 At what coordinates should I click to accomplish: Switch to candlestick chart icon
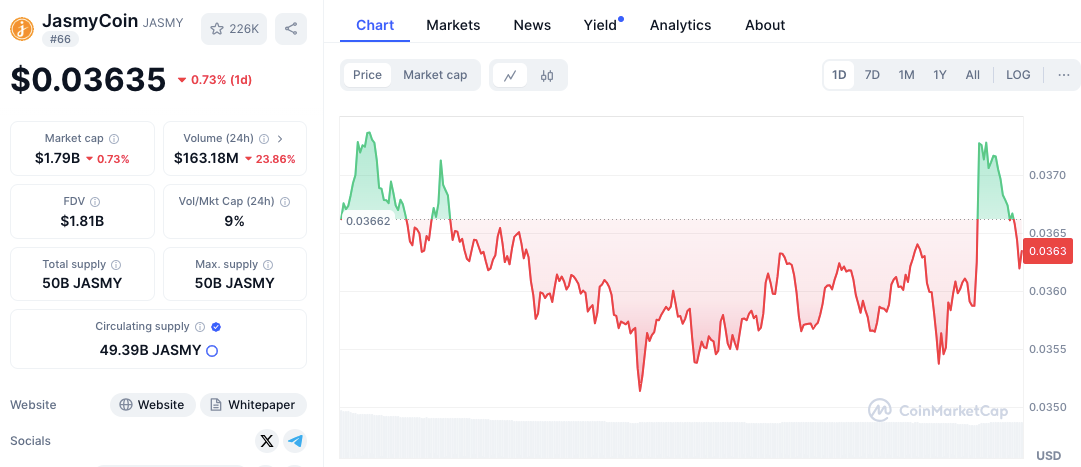pyautogui.click(x=547, y=75)
